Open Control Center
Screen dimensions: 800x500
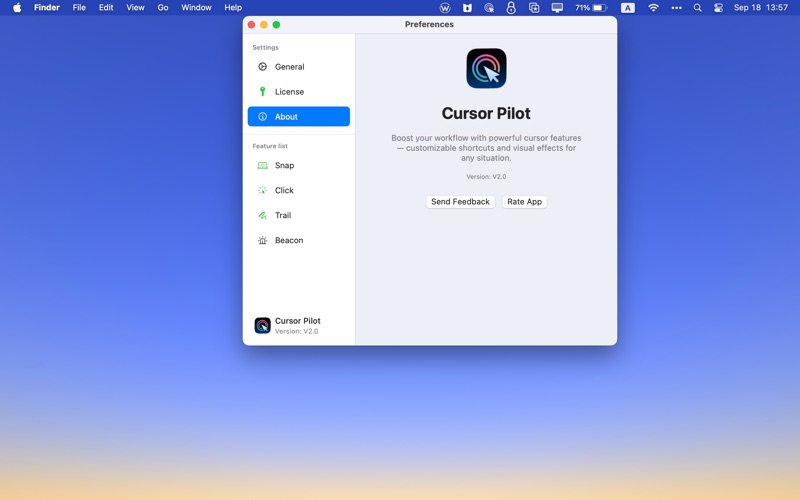coord(718,8)
